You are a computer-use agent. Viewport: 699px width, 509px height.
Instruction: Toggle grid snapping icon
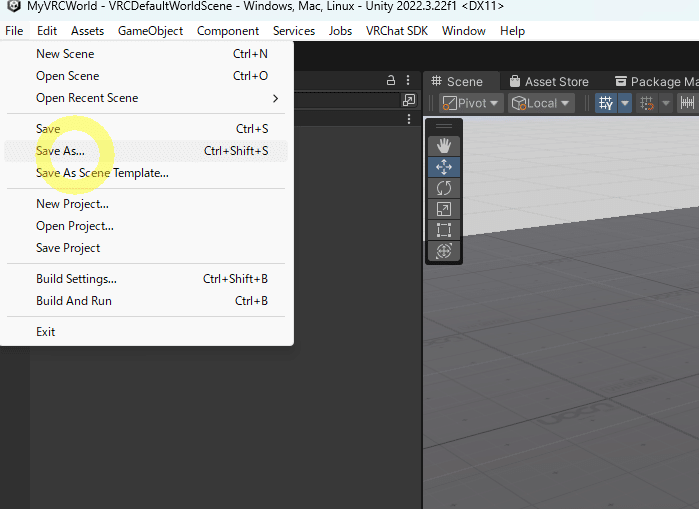pos(646,103)
